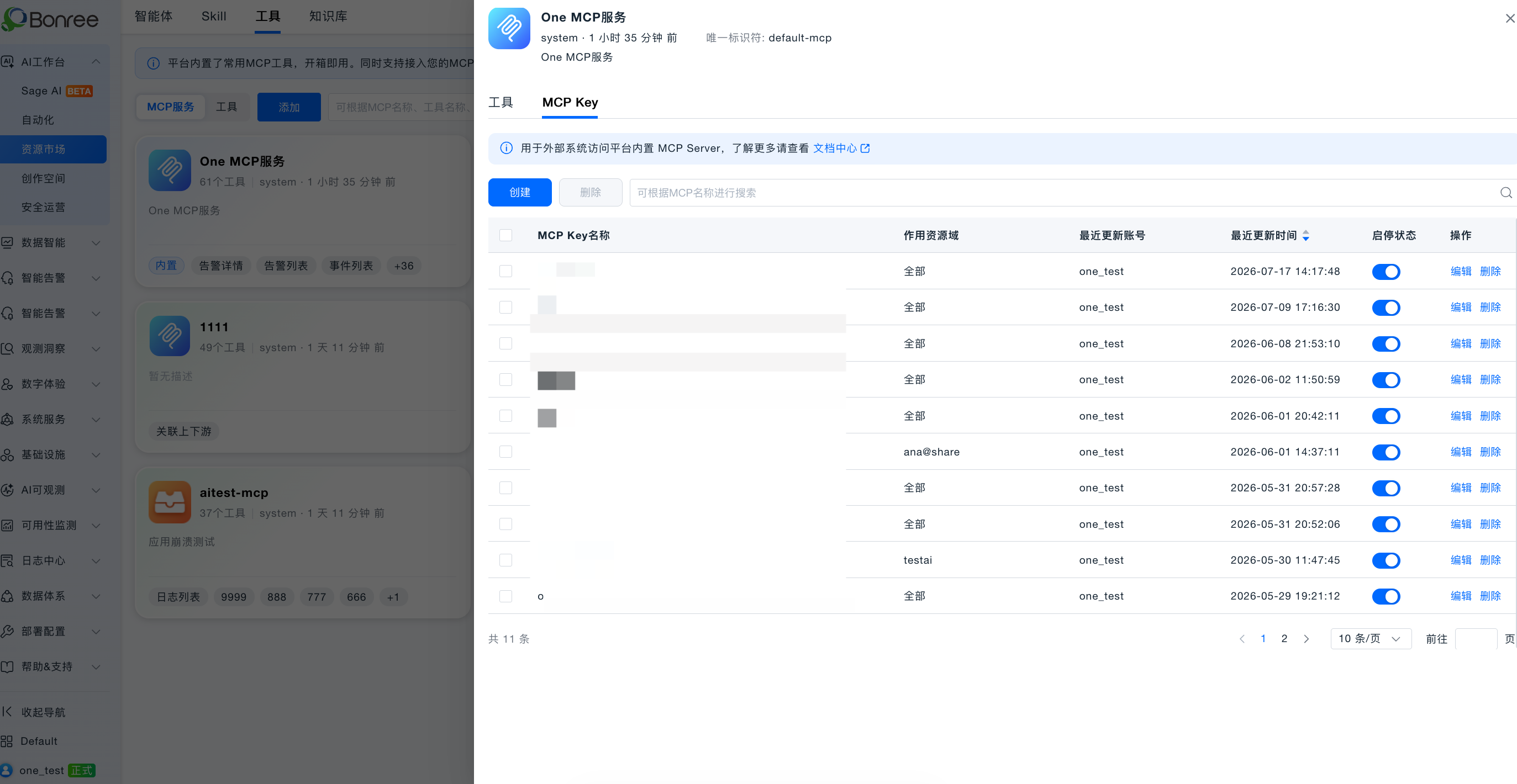Expand the 日志中心 sidebar section
Image resolution: width=1517 pixels, height=784 pixels.
coord(96,560)
